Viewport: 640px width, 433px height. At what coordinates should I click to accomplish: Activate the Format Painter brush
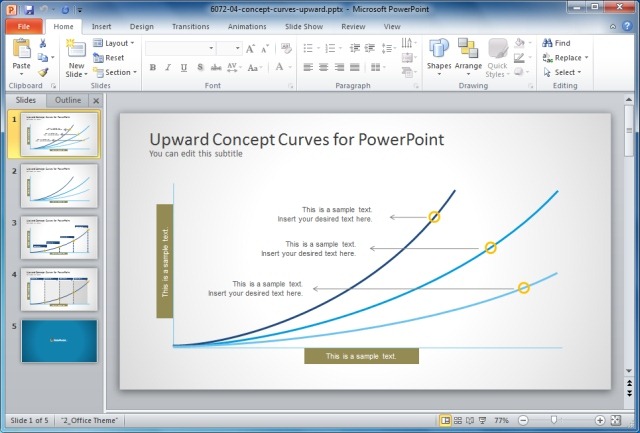pyautogui.click(x=43, y=72)
